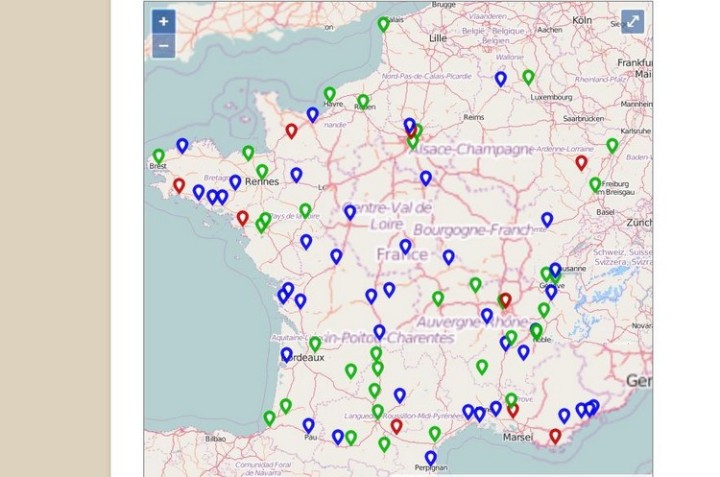This screenshot has height=477, width=720.
Task: Click the green marker at Rouen
Action: [x=363, y=101]
